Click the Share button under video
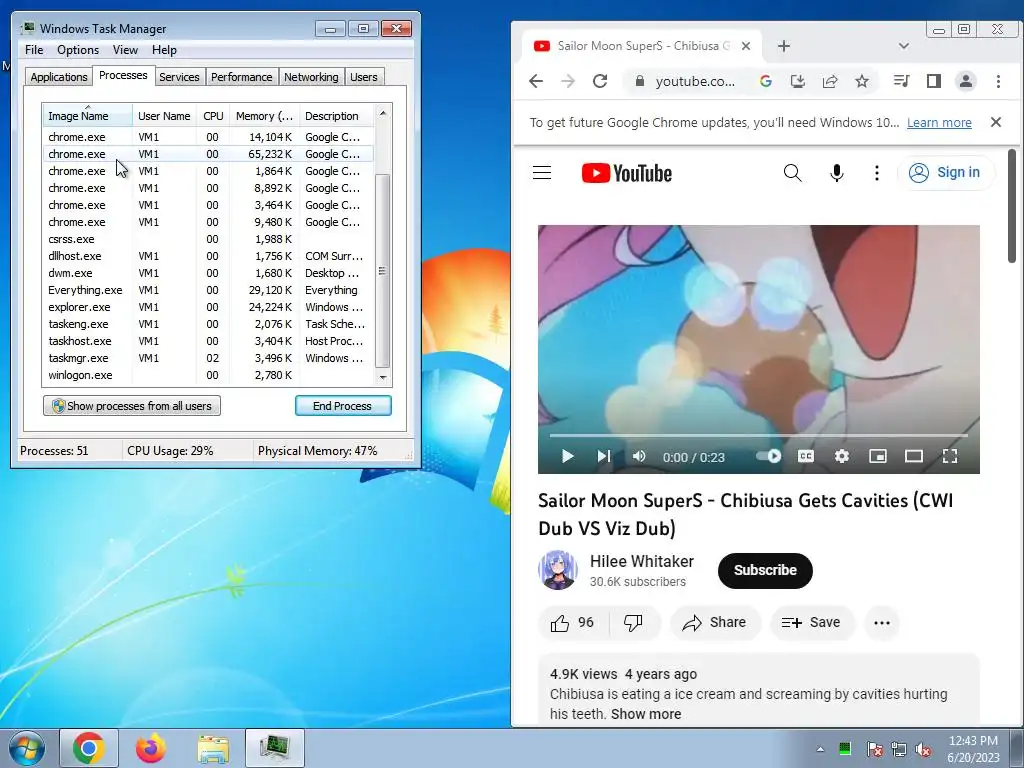This screenshot has width=1024, height=768. pos(715,622)
